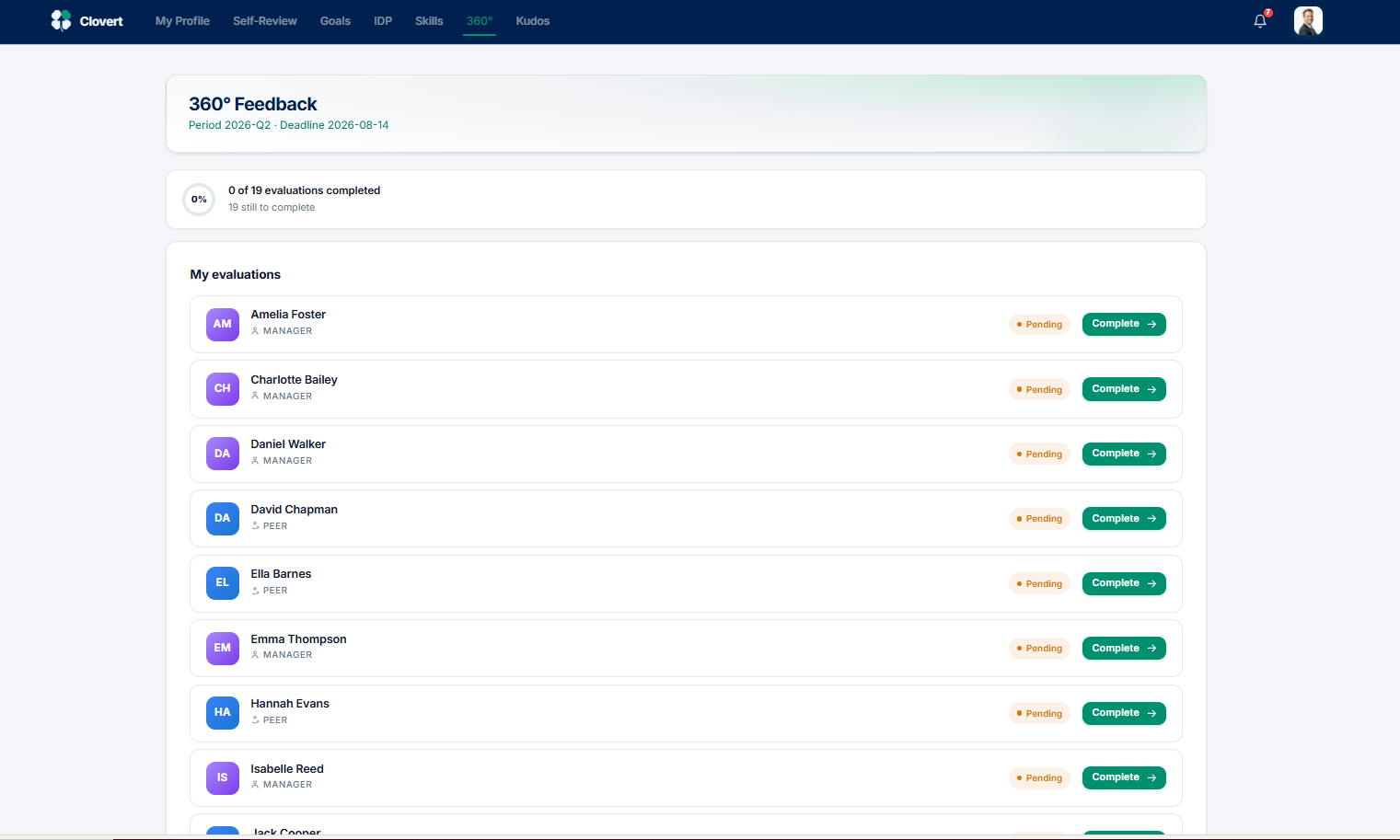Viewport: 1400px width, 840px height.
Task: Open the notifications bell icon
Action: (x=1260, y=20)
